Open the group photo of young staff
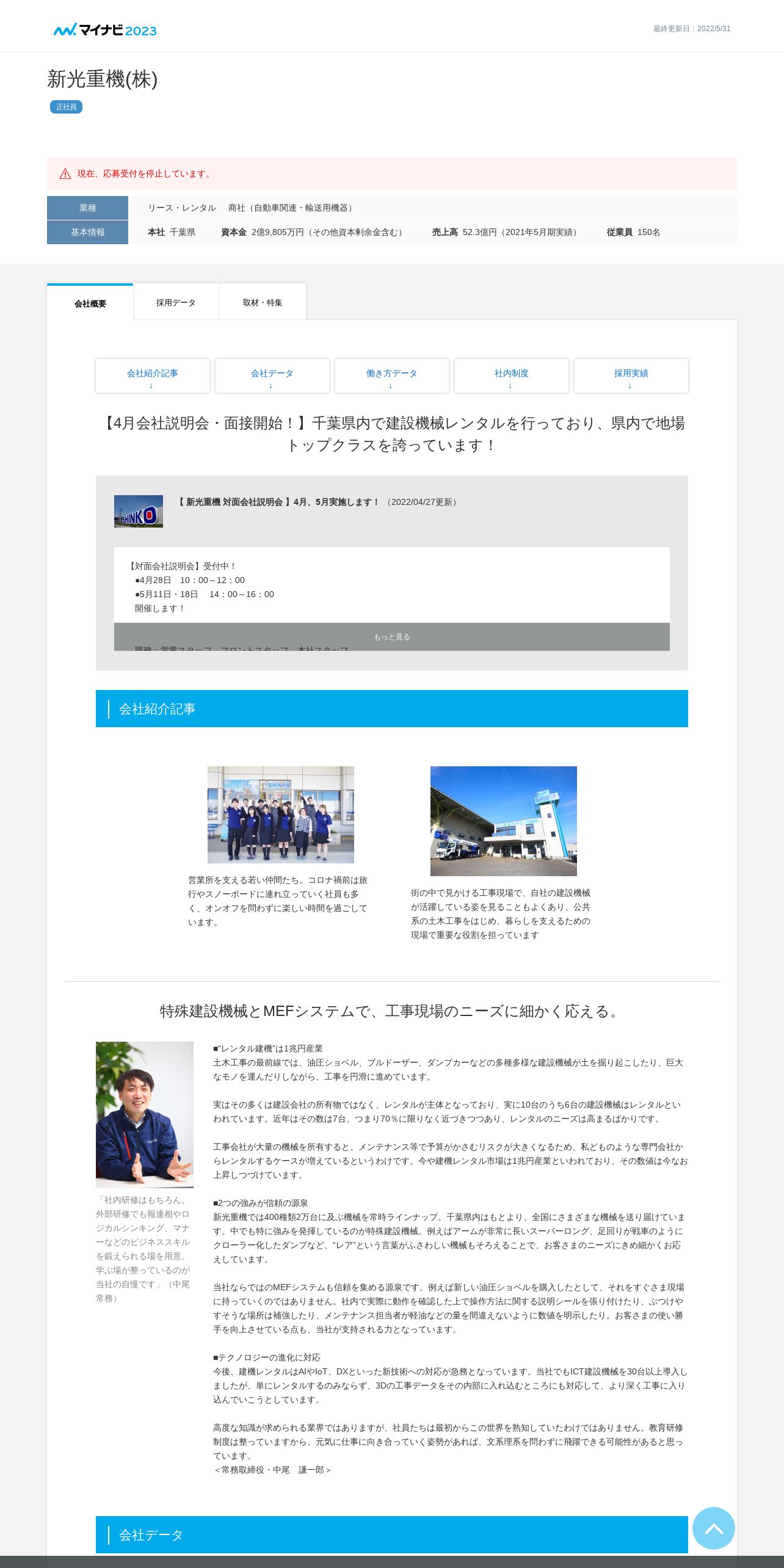784x1568 pixels. tap(281, 815)
